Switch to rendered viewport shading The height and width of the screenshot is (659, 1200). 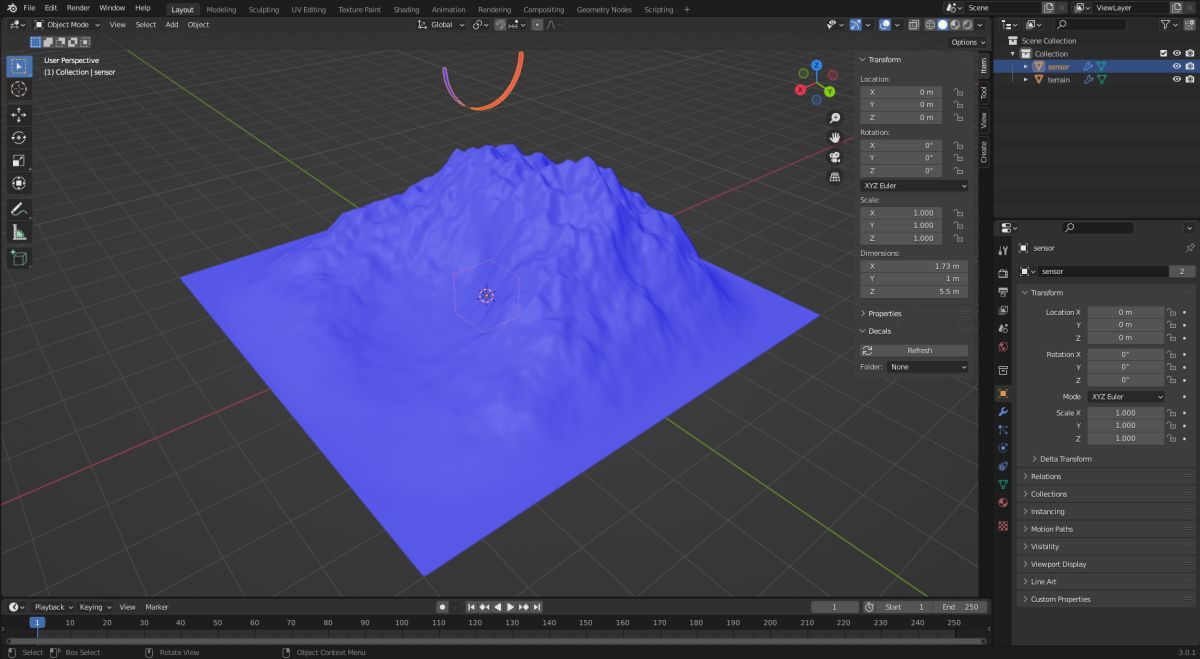point(965,24)
